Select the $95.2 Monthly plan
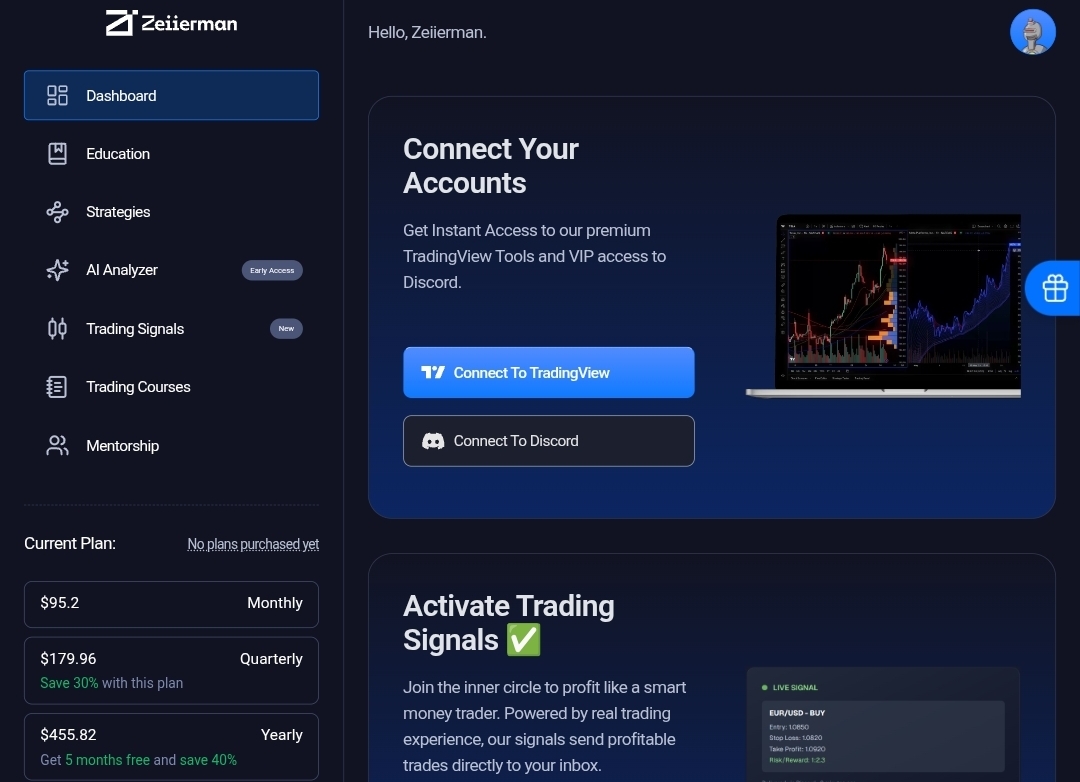The image size is (1080, 782). (x=171, y=604)
